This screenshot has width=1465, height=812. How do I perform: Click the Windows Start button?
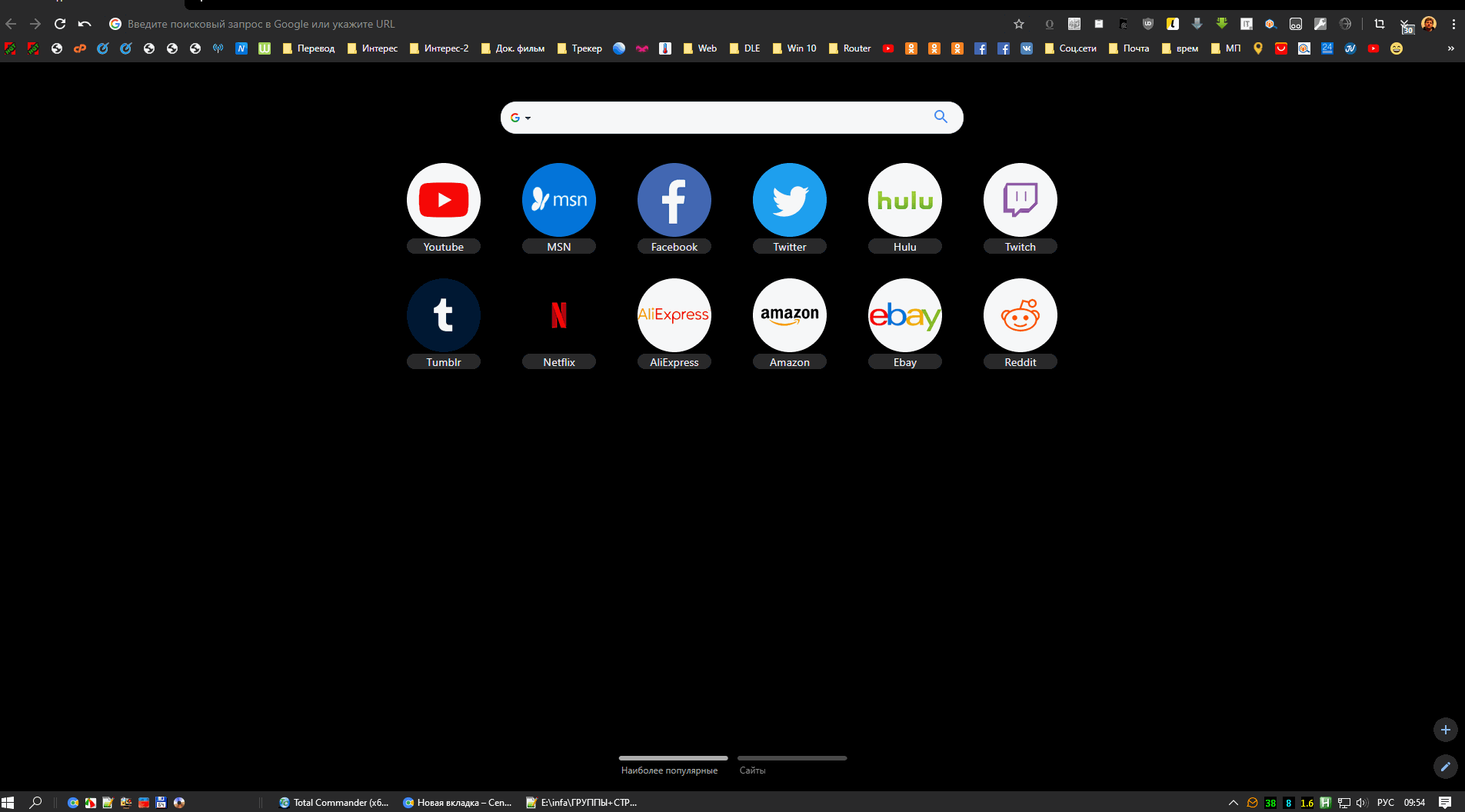8,802
